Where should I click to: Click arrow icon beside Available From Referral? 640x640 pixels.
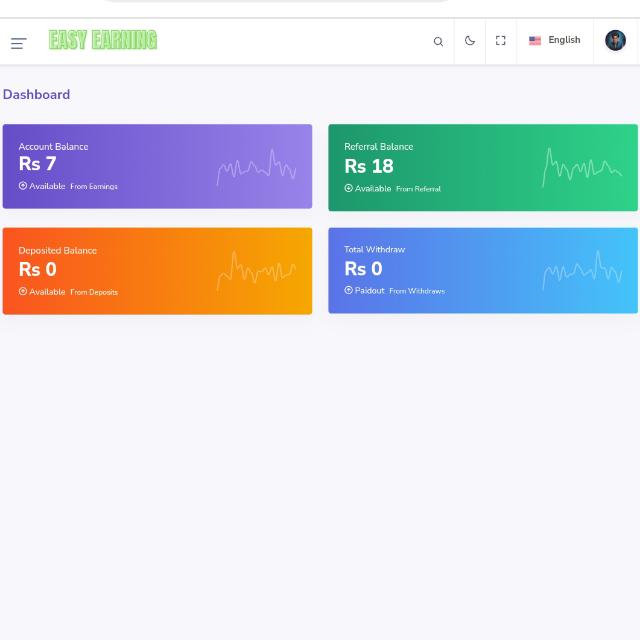click(x=349, y=188)
